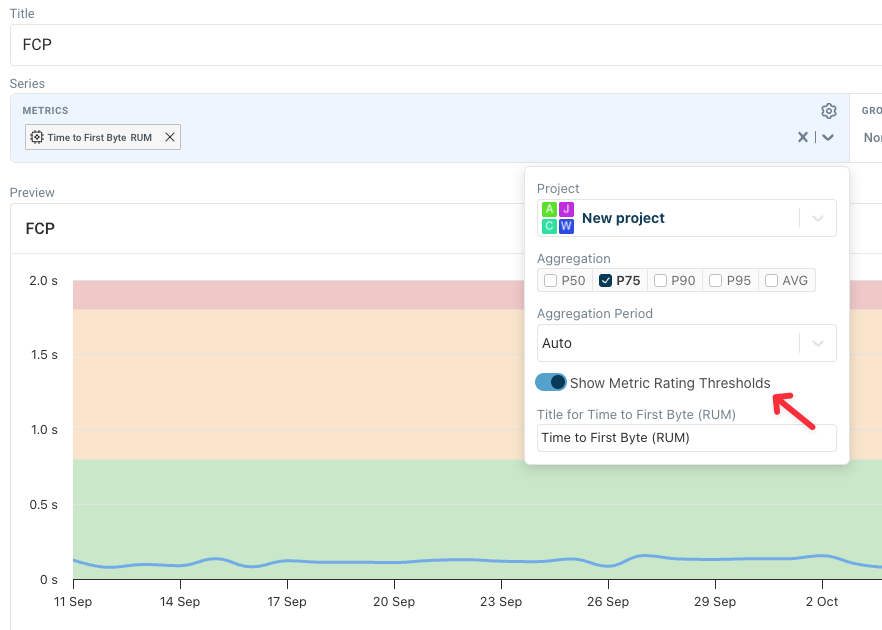This screenshot has width=882, height=630.
Task: Click the New project avatar icon
Action: (557, 218)
